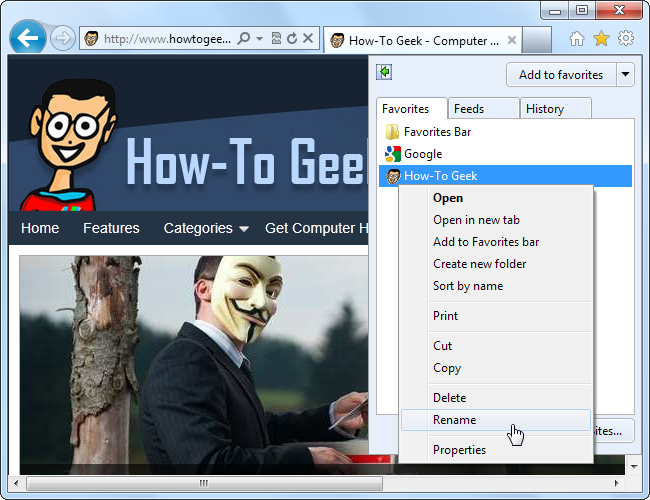650x500 pixels.
Task: Open the Home page icon
Action: point(577,39)
